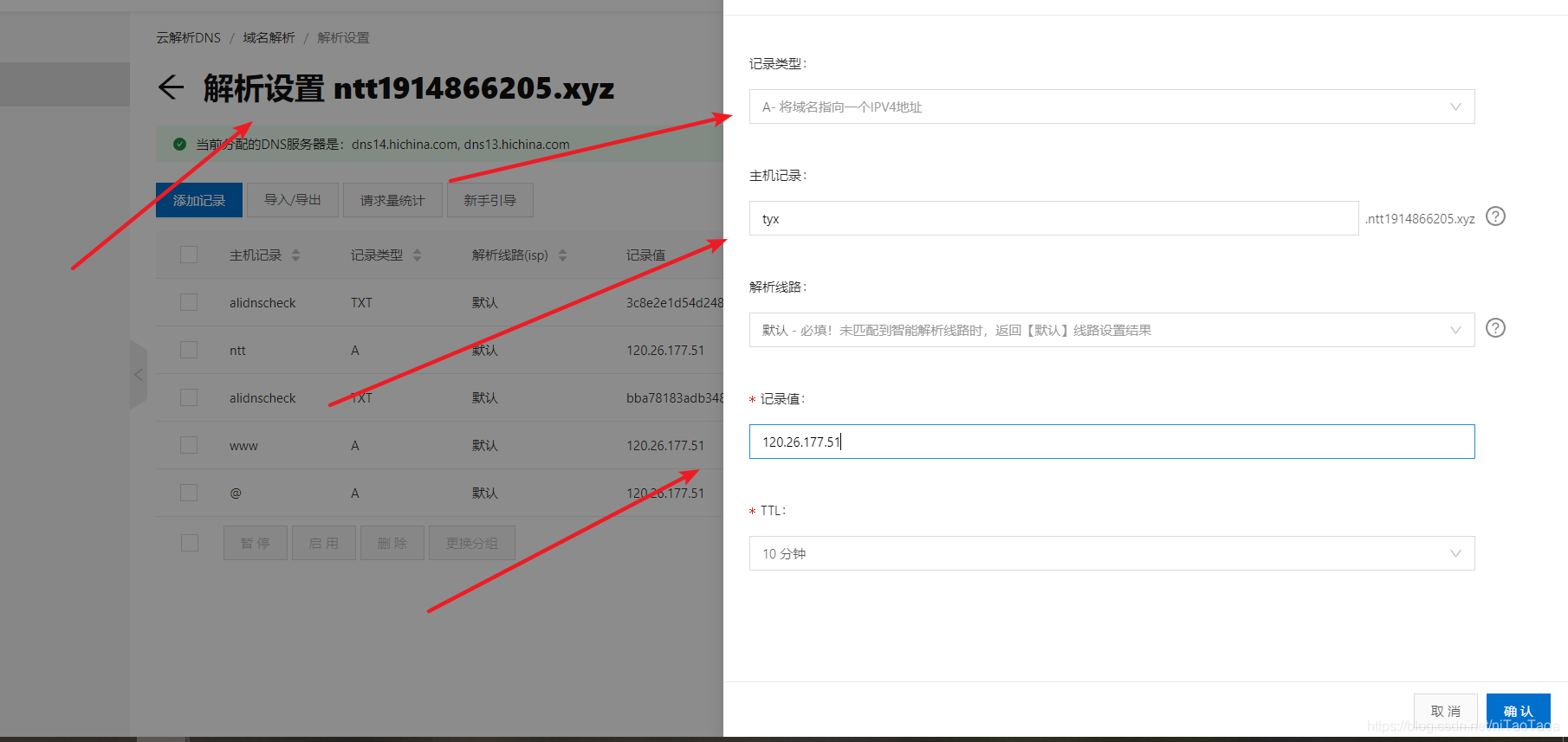Open 请求量统计 button
Image resolution: width=1568 pixels, height=742 pixels.
(392, 200)
